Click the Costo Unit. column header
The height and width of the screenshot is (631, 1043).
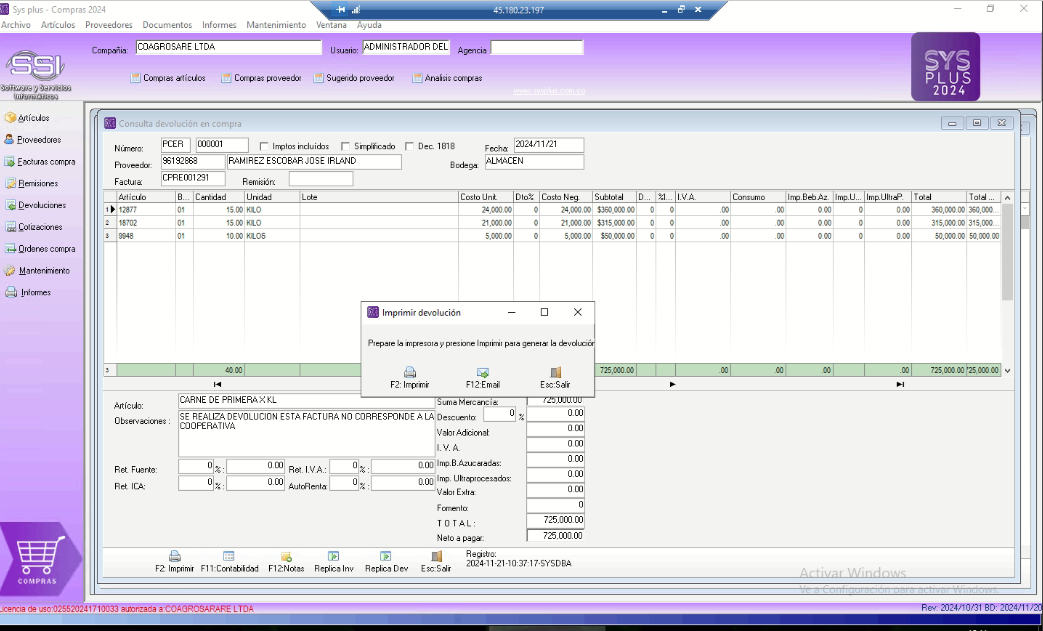(486, 197)
